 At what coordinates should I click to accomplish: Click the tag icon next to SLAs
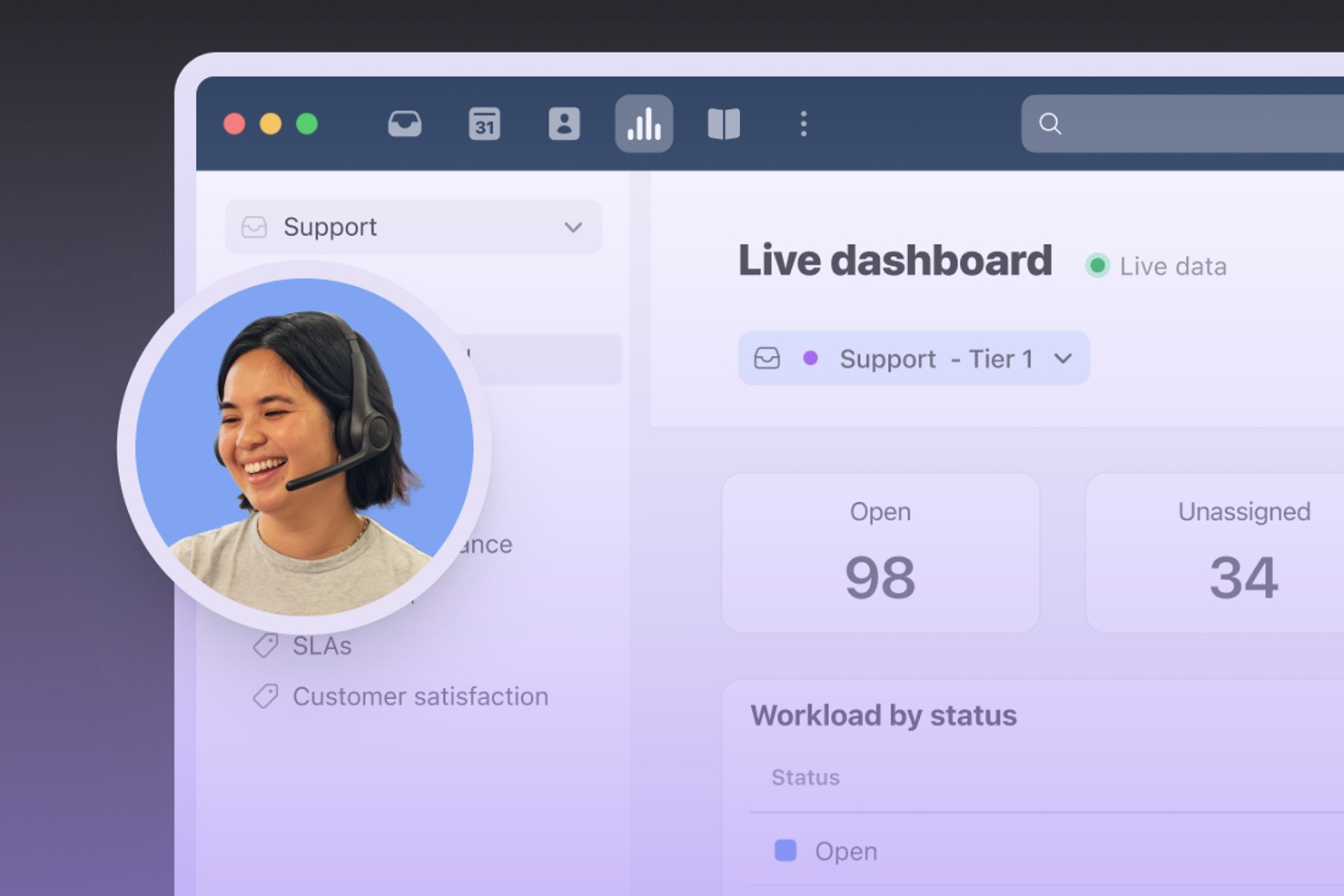[265, 645]
